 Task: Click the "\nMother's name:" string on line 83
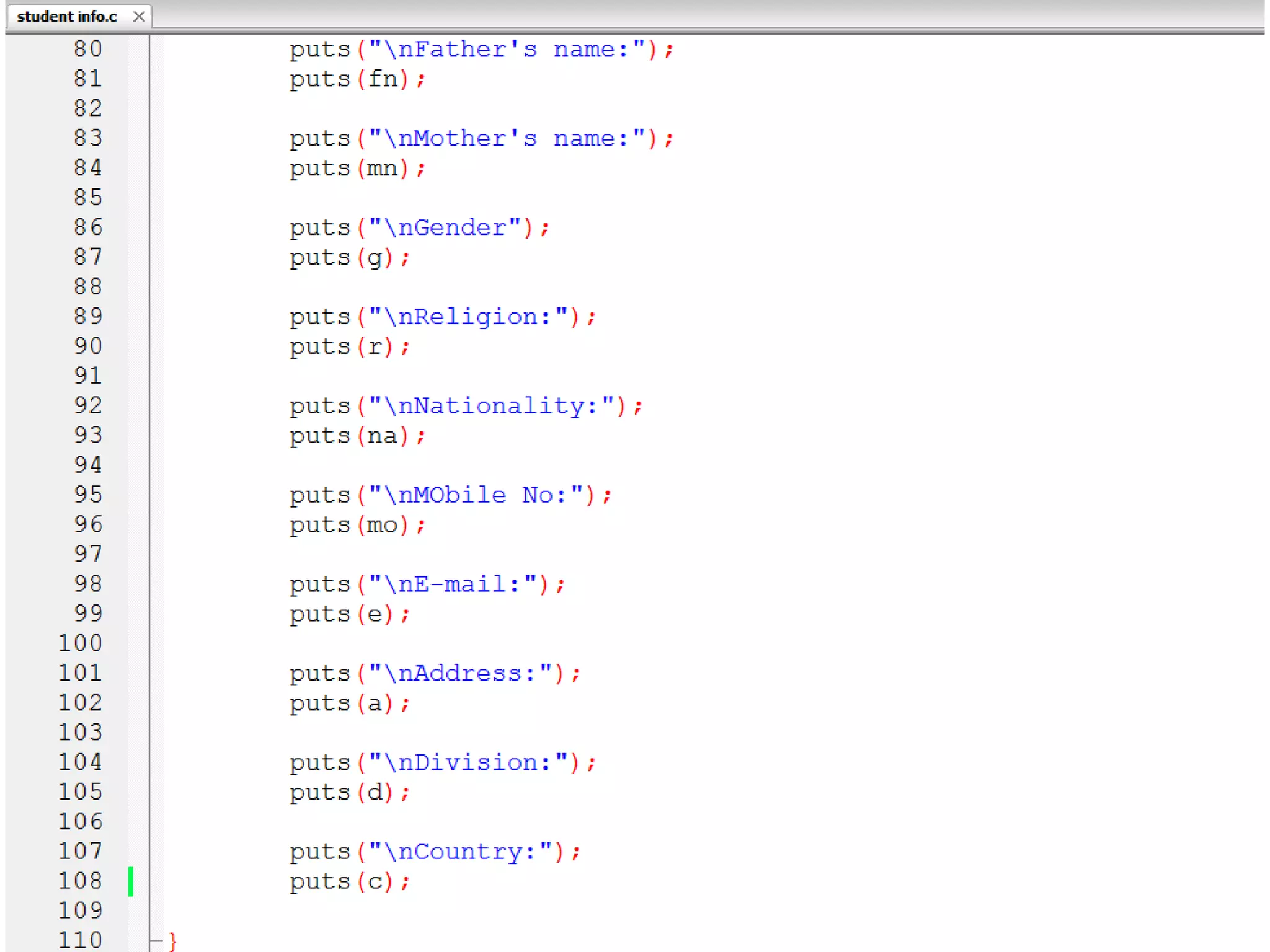point(507,139)
